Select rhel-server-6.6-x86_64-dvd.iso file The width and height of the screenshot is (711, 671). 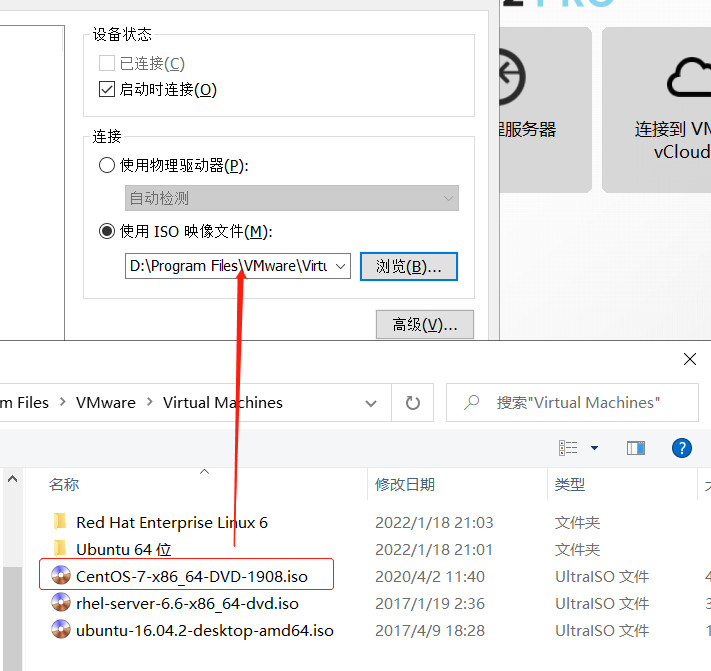coord(187,603)
